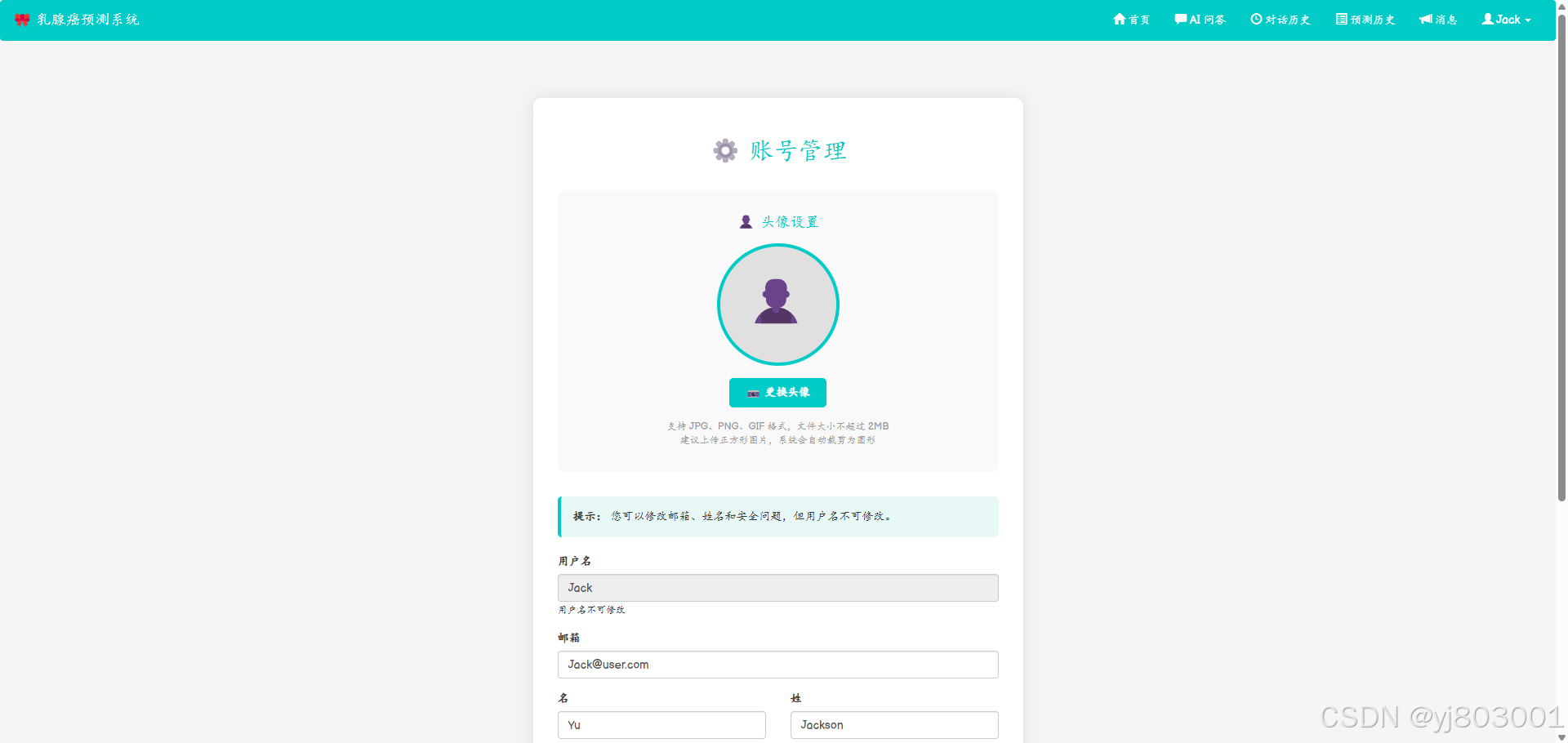This screenshot has height=743, width=1568.
Task: Open 对话历史 menu item
Action: pos(1280,20)
